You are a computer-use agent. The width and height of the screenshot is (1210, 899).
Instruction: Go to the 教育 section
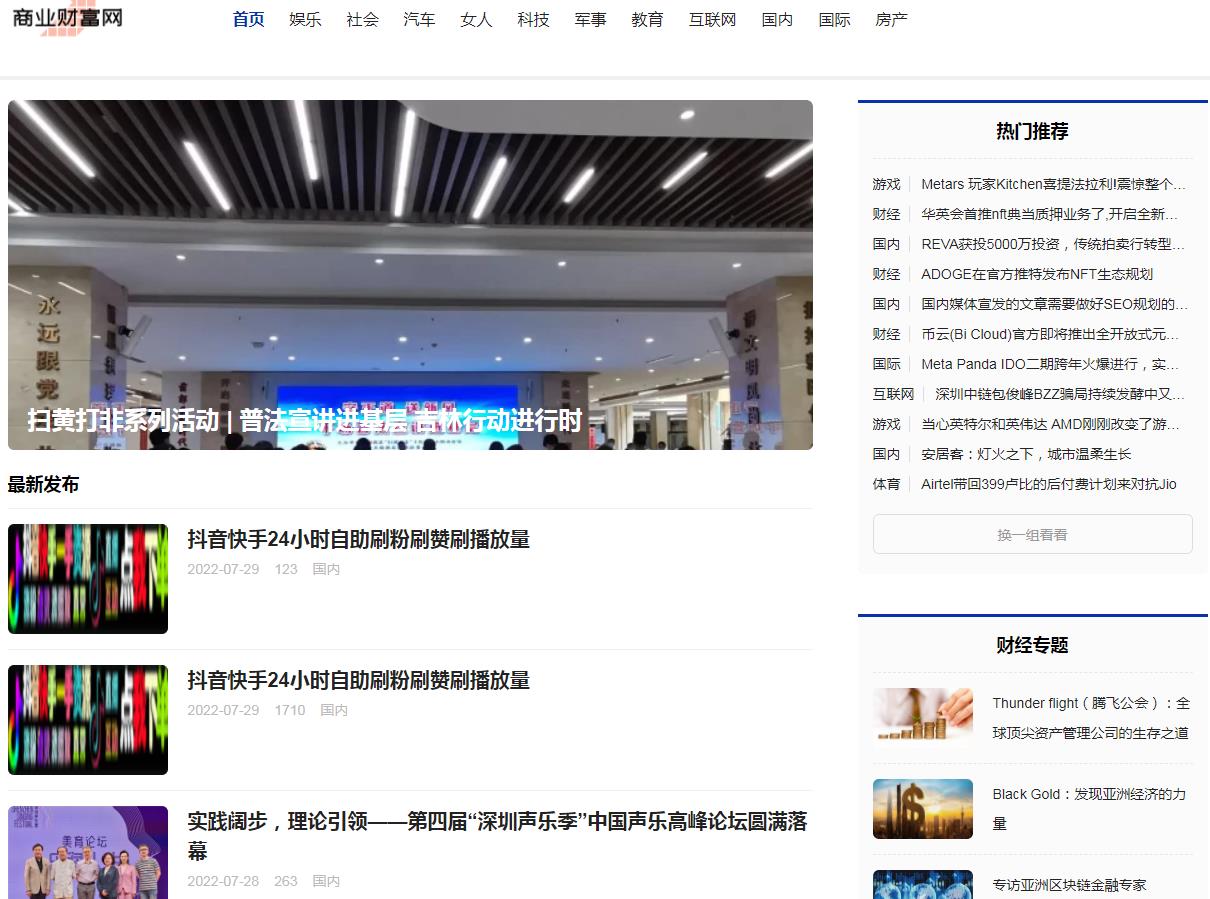648,20
